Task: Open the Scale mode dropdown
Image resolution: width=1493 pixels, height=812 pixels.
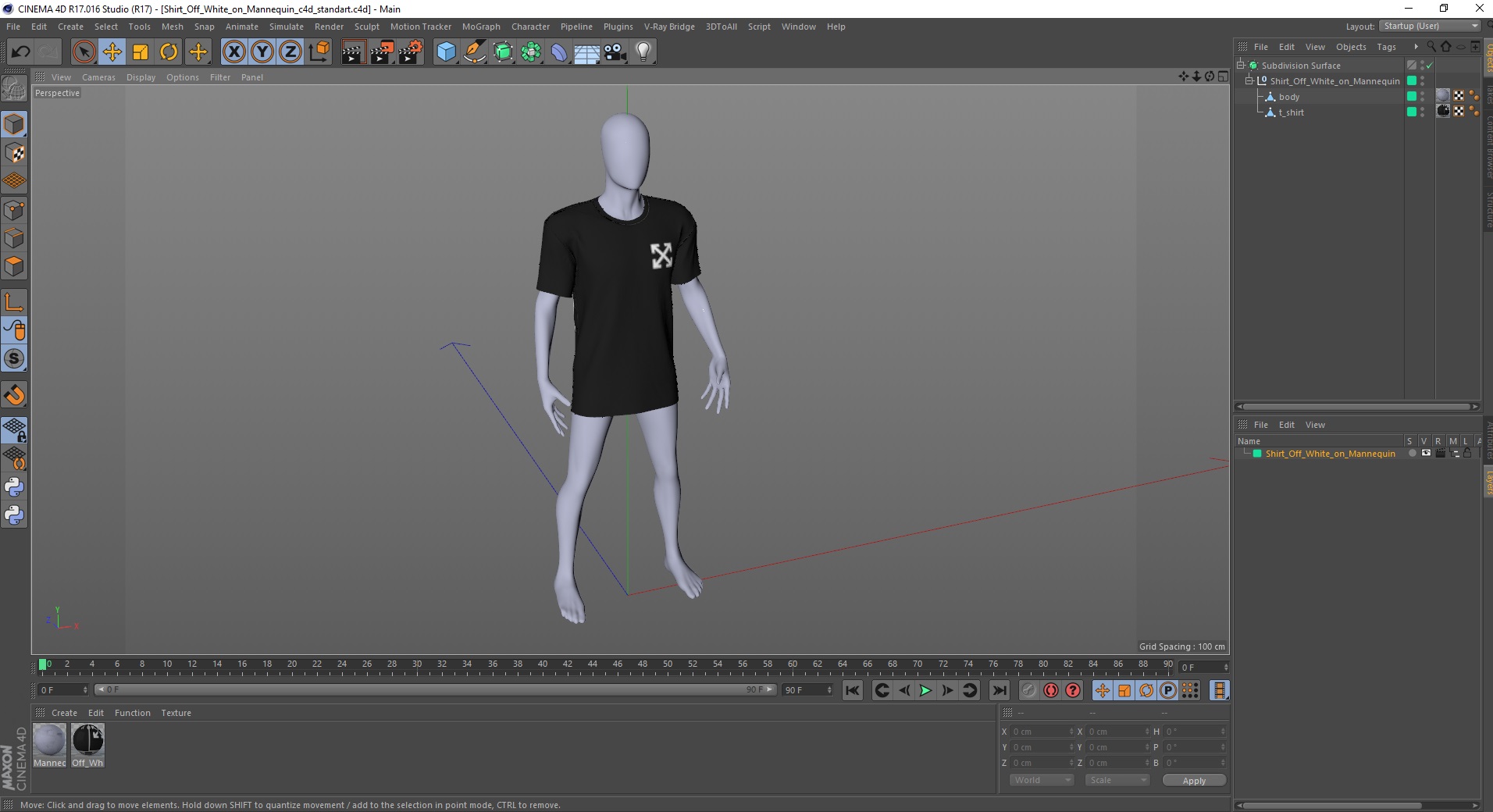Action: pos(1117,780)
